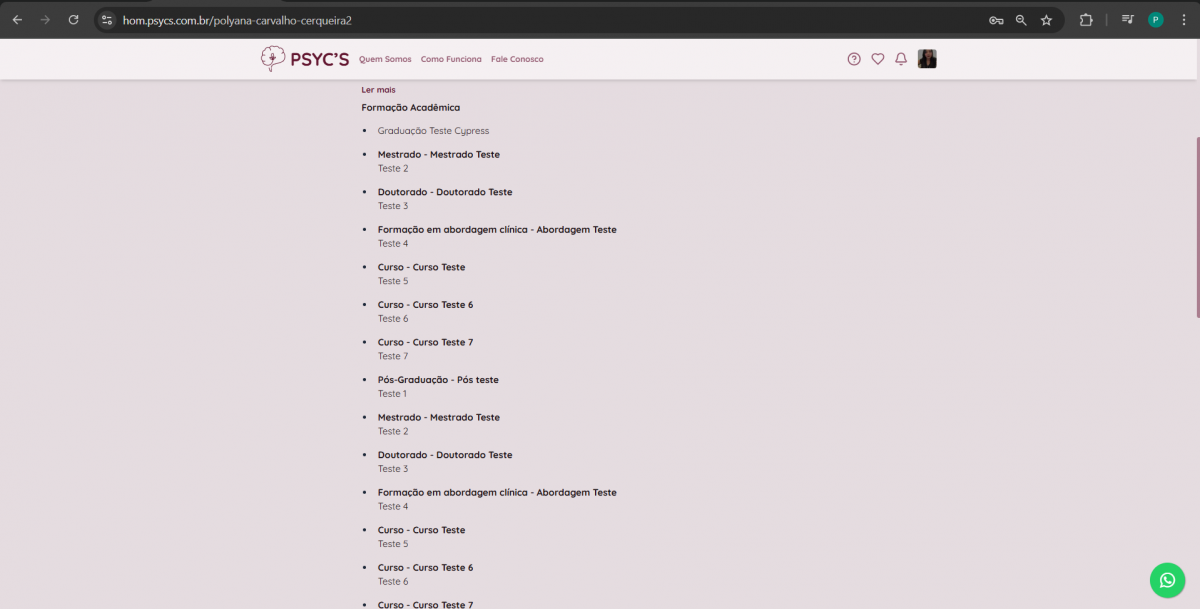Screen dimensions: 1200x609
Task: Click the help question mark icon
Action: [x=854, y=59]
